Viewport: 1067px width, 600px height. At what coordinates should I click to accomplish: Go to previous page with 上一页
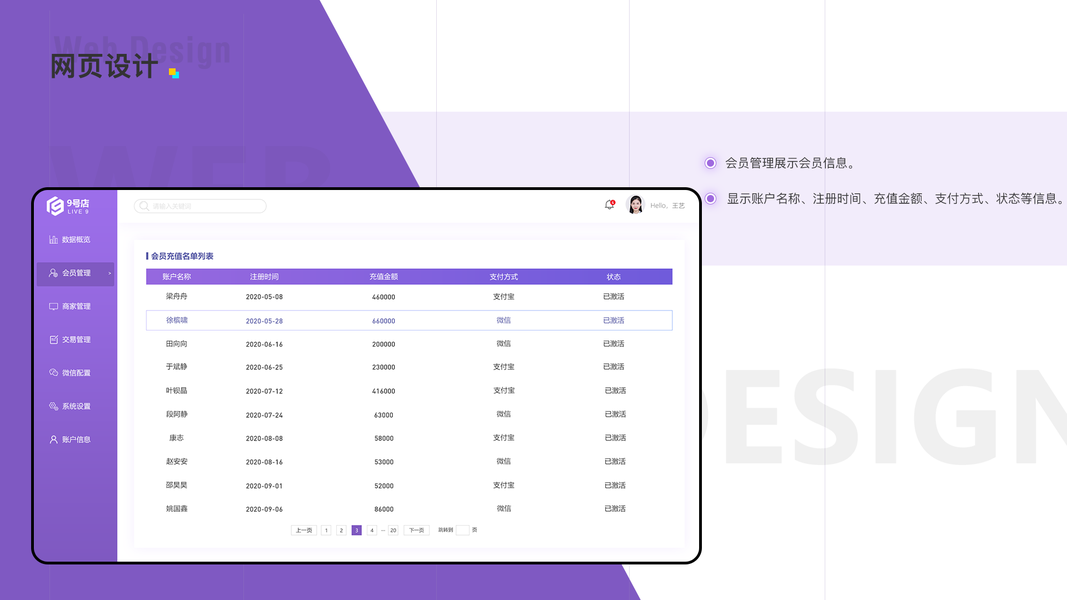click(303, 530)
